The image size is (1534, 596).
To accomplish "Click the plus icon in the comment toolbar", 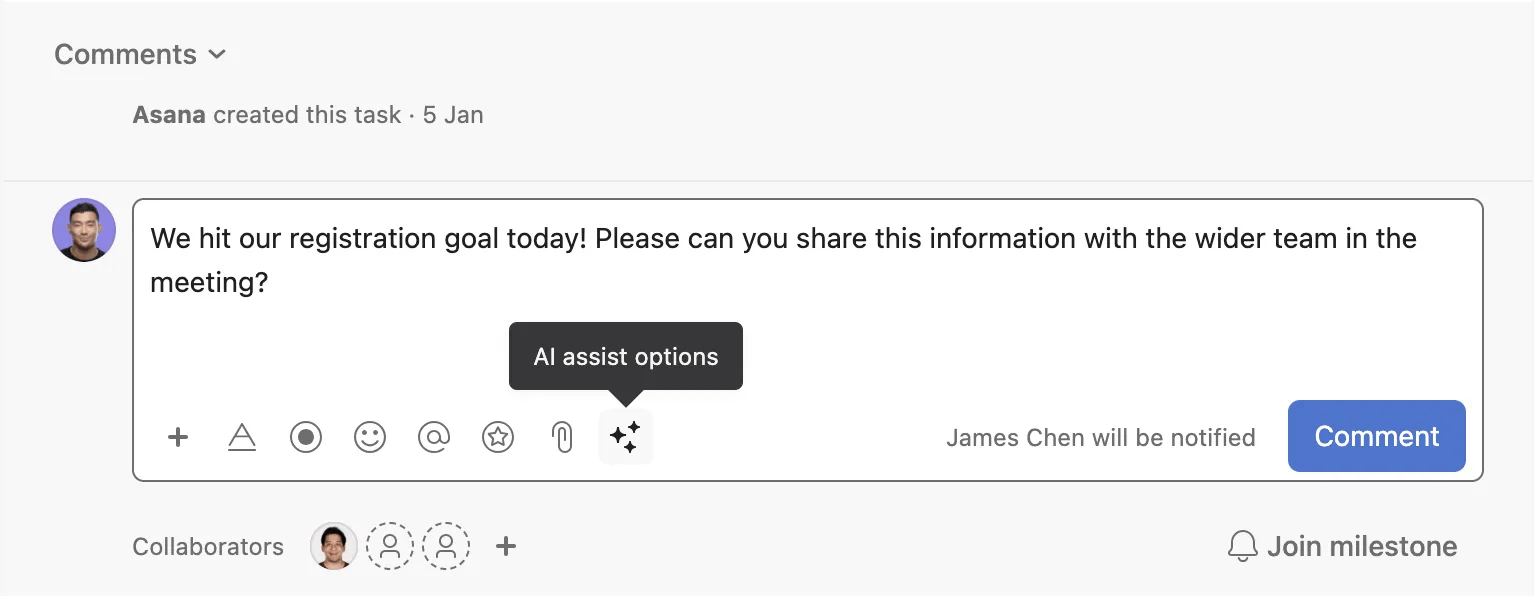I will click(x=178, y=437).
